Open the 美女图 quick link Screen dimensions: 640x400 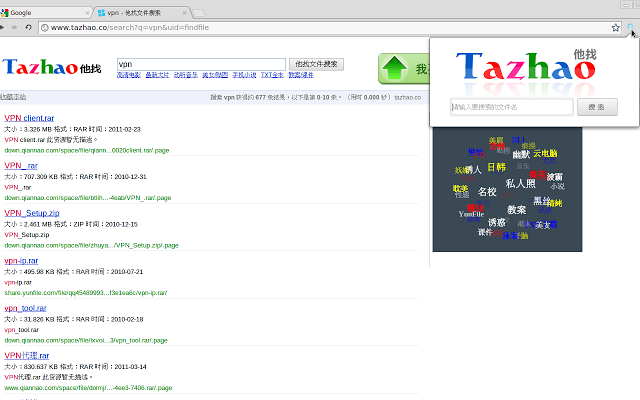pyautogui.click(x=215, y=75)
